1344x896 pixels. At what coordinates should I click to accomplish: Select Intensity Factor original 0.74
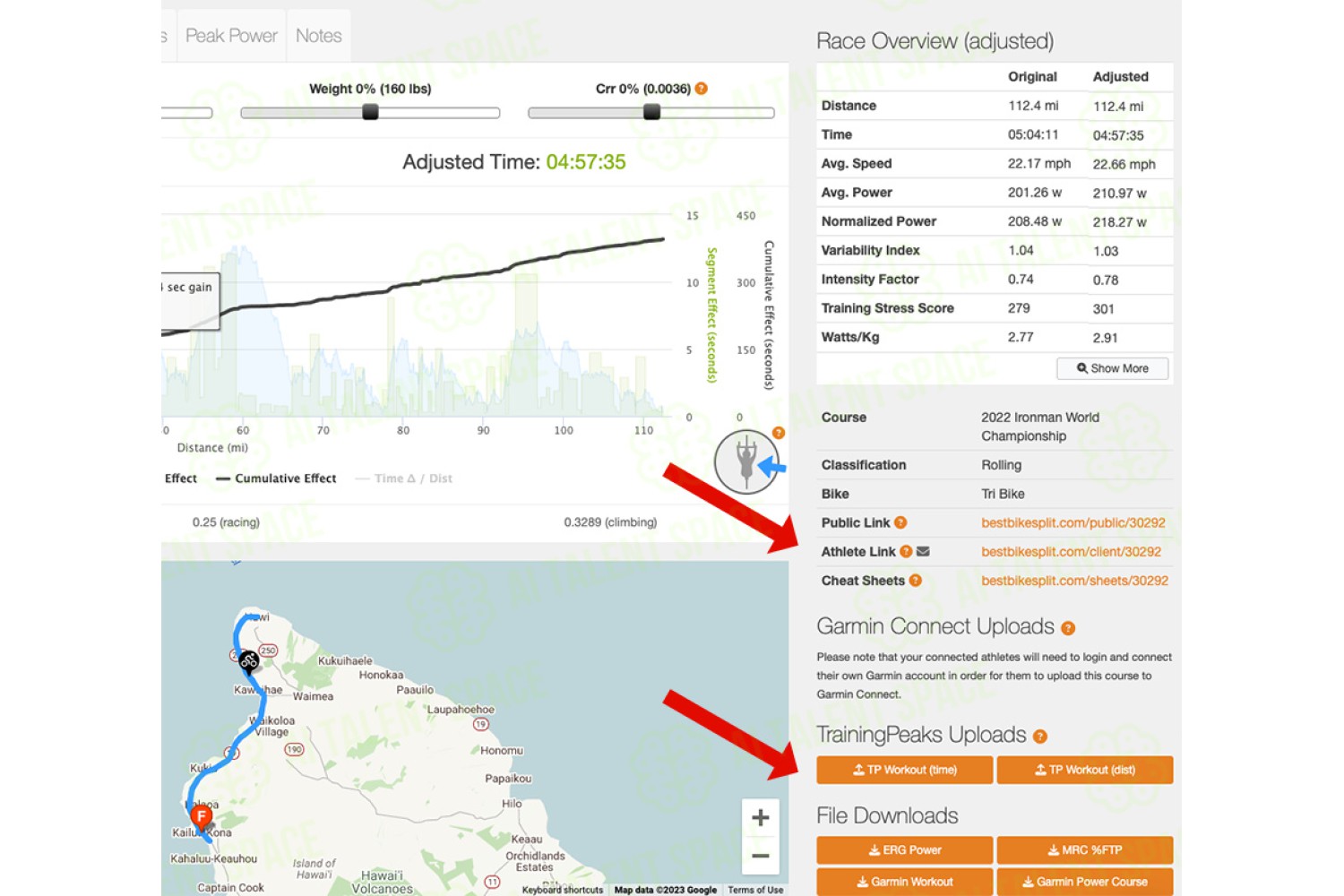point(1021,280)
